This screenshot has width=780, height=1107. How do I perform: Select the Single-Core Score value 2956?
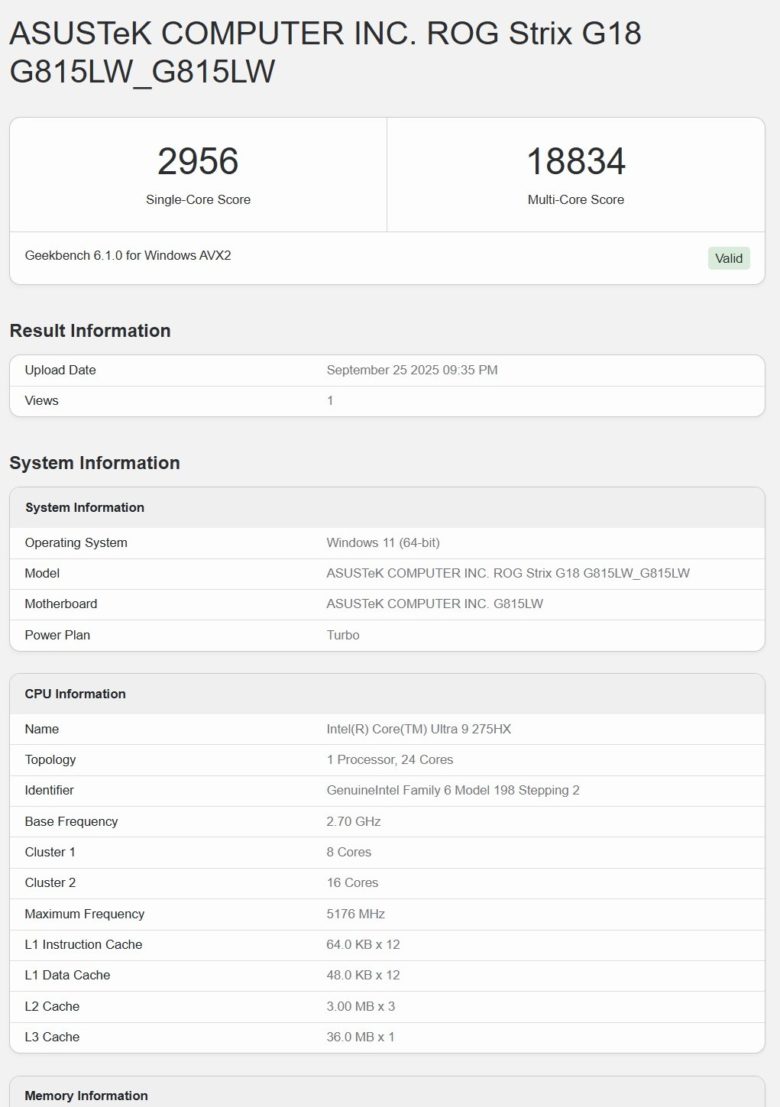[x=198, y=162]
